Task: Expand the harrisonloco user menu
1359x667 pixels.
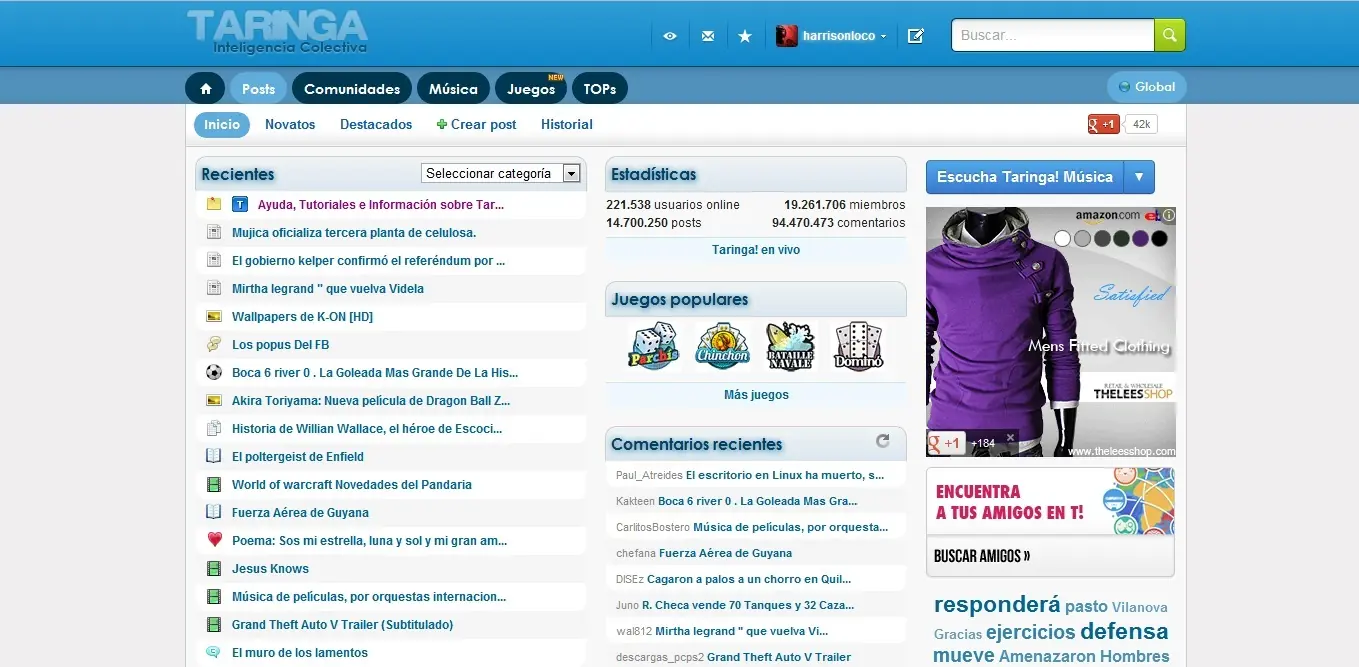Action: click(884, 36)
